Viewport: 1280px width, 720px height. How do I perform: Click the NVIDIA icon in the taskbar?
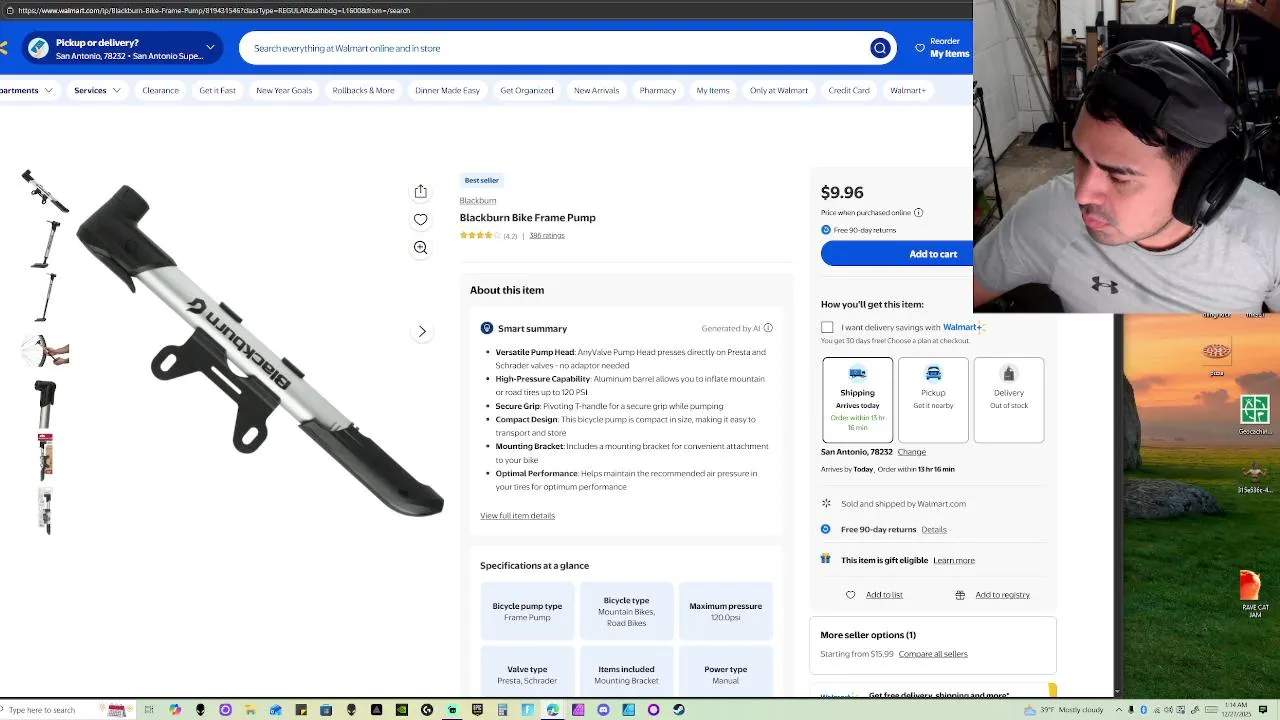point(402,710)
